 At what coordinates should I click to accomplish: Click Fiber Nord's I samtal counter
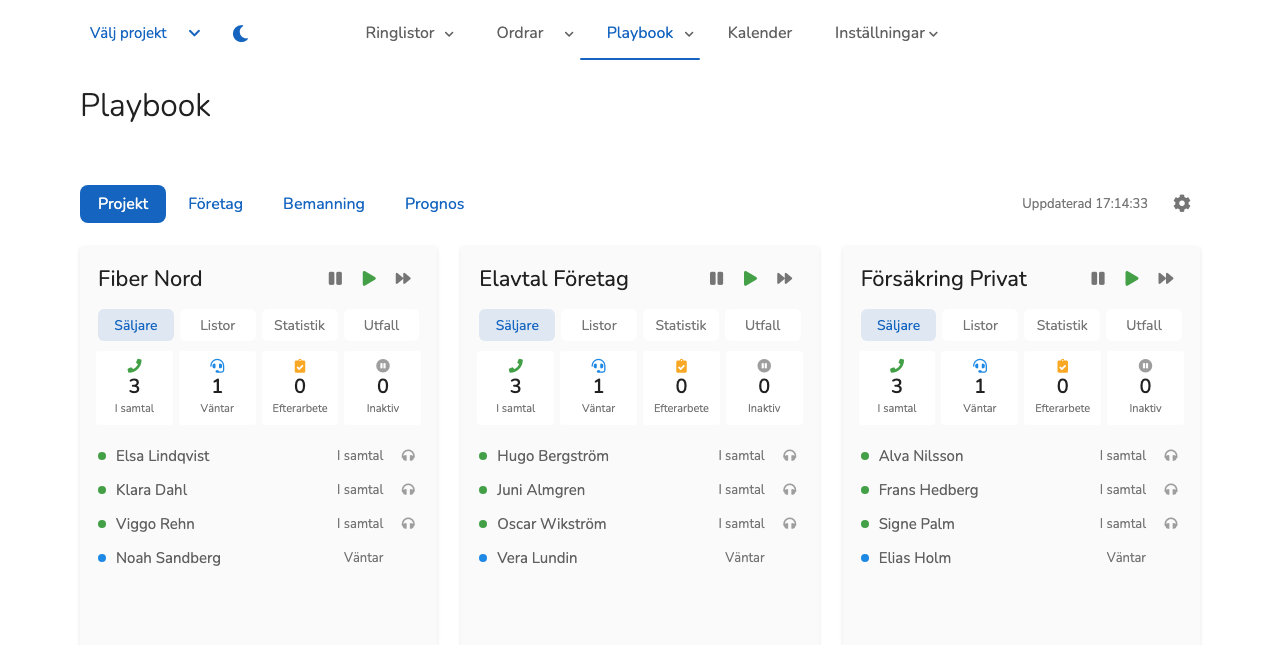coord(135,388)
